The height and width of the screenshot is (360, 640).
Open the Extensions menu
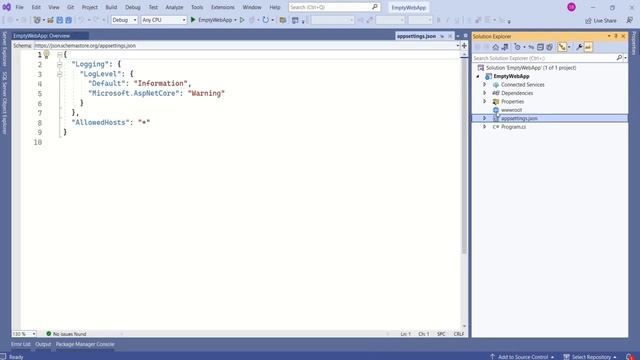(223, 7)
